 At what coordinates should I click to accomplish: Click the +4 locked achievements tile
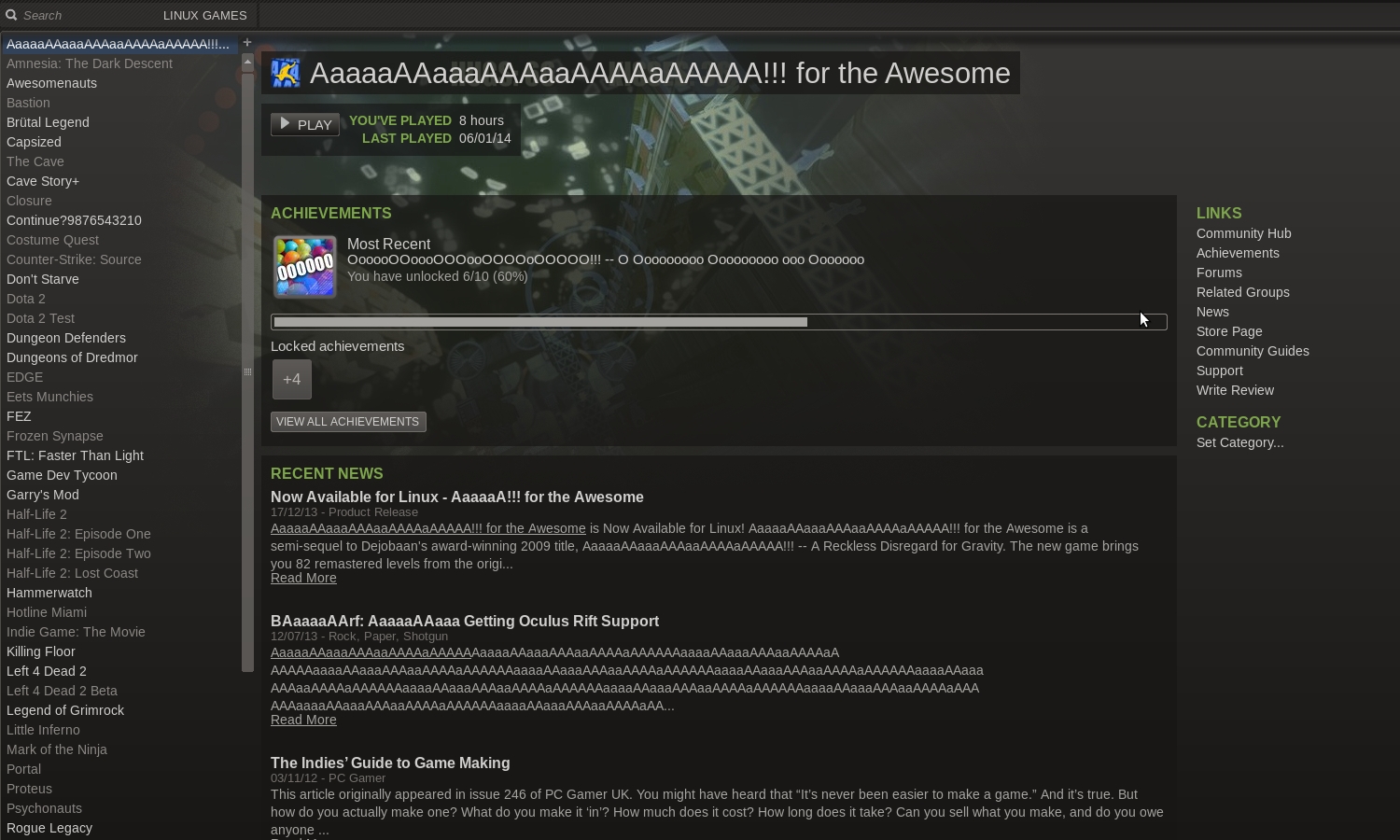(x=292, y=379)
